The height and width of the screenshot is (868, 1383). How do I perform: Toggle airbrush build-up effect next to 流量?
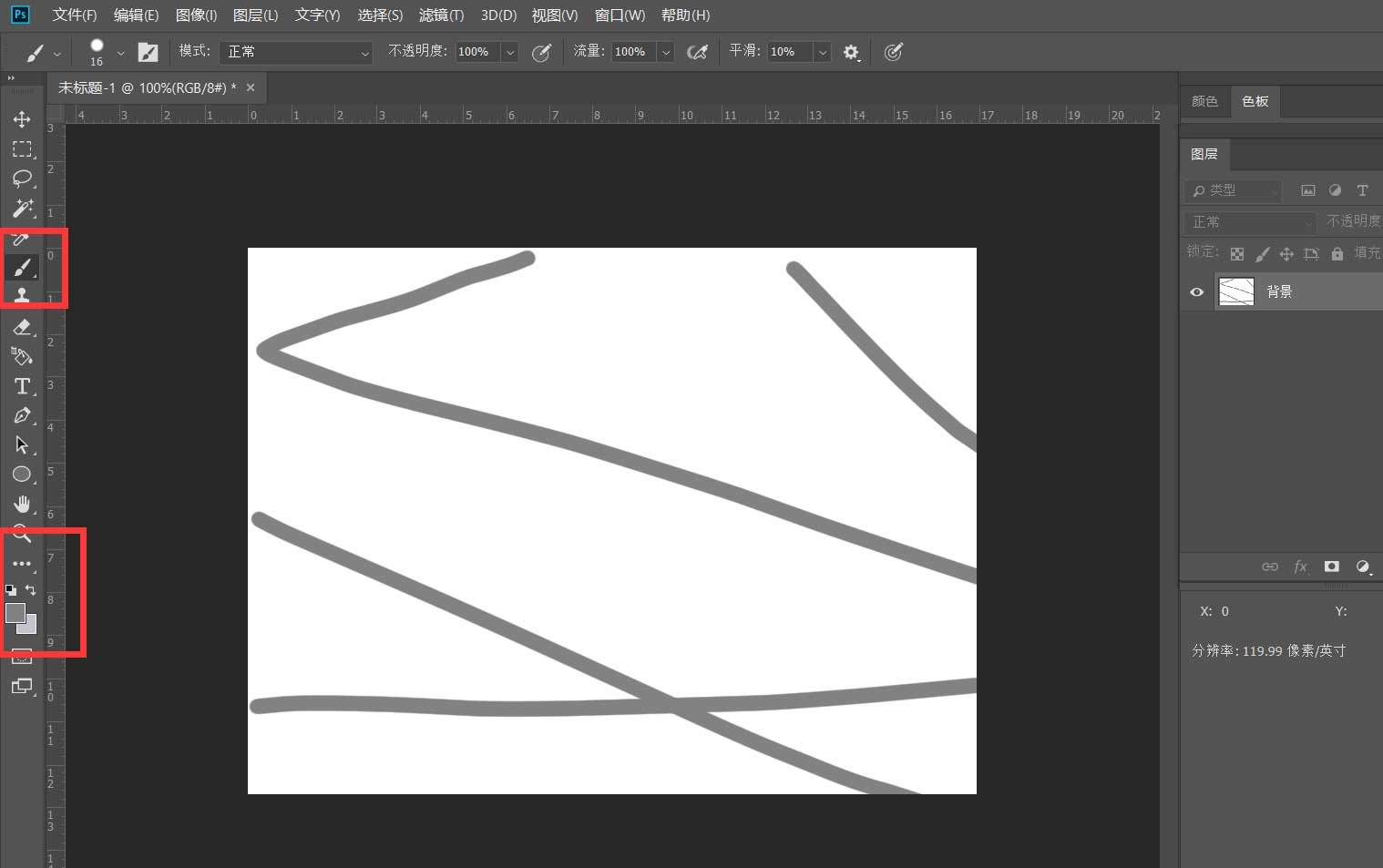tap(697, 52)
